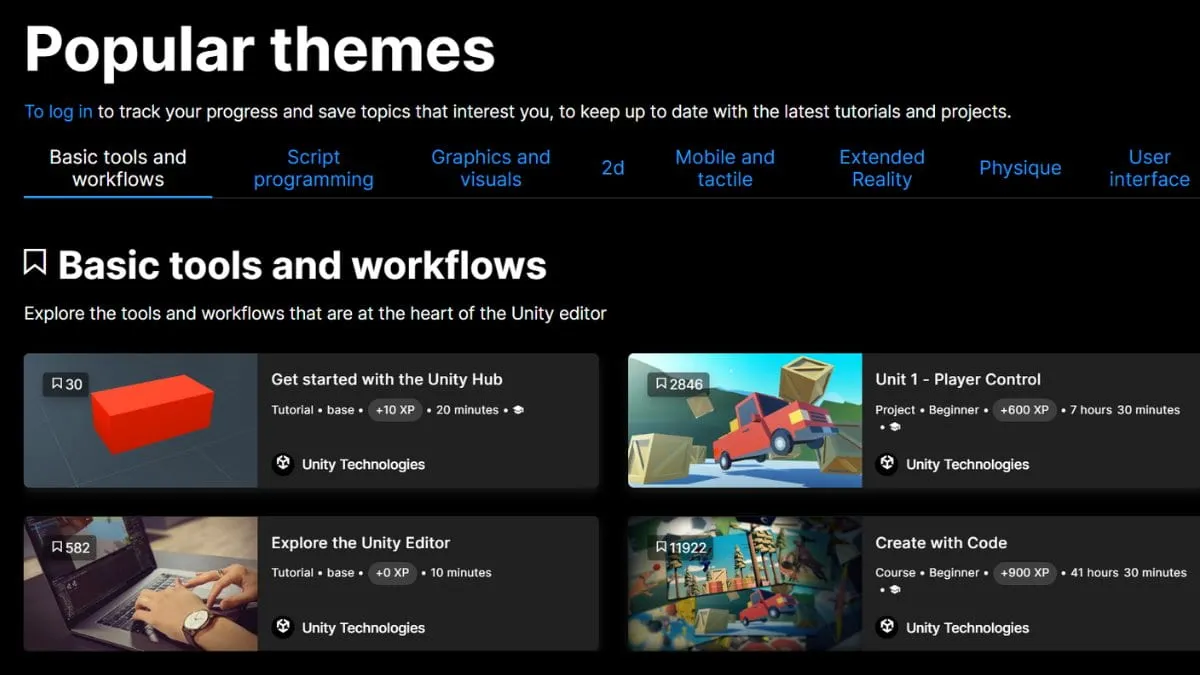The width and height of the screenshot is (1200, 675).
Task: Open the Explore the Unity Editor title link
Action: [360, 543]
